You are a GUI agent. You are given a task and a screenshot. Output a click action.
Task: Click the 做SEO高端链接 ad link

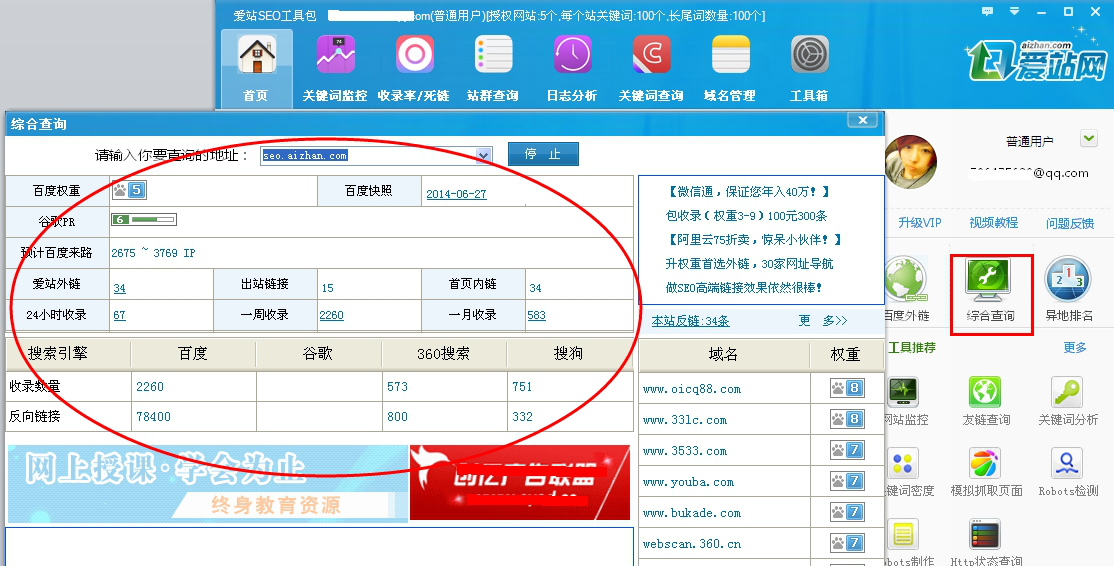pos(744,288)
